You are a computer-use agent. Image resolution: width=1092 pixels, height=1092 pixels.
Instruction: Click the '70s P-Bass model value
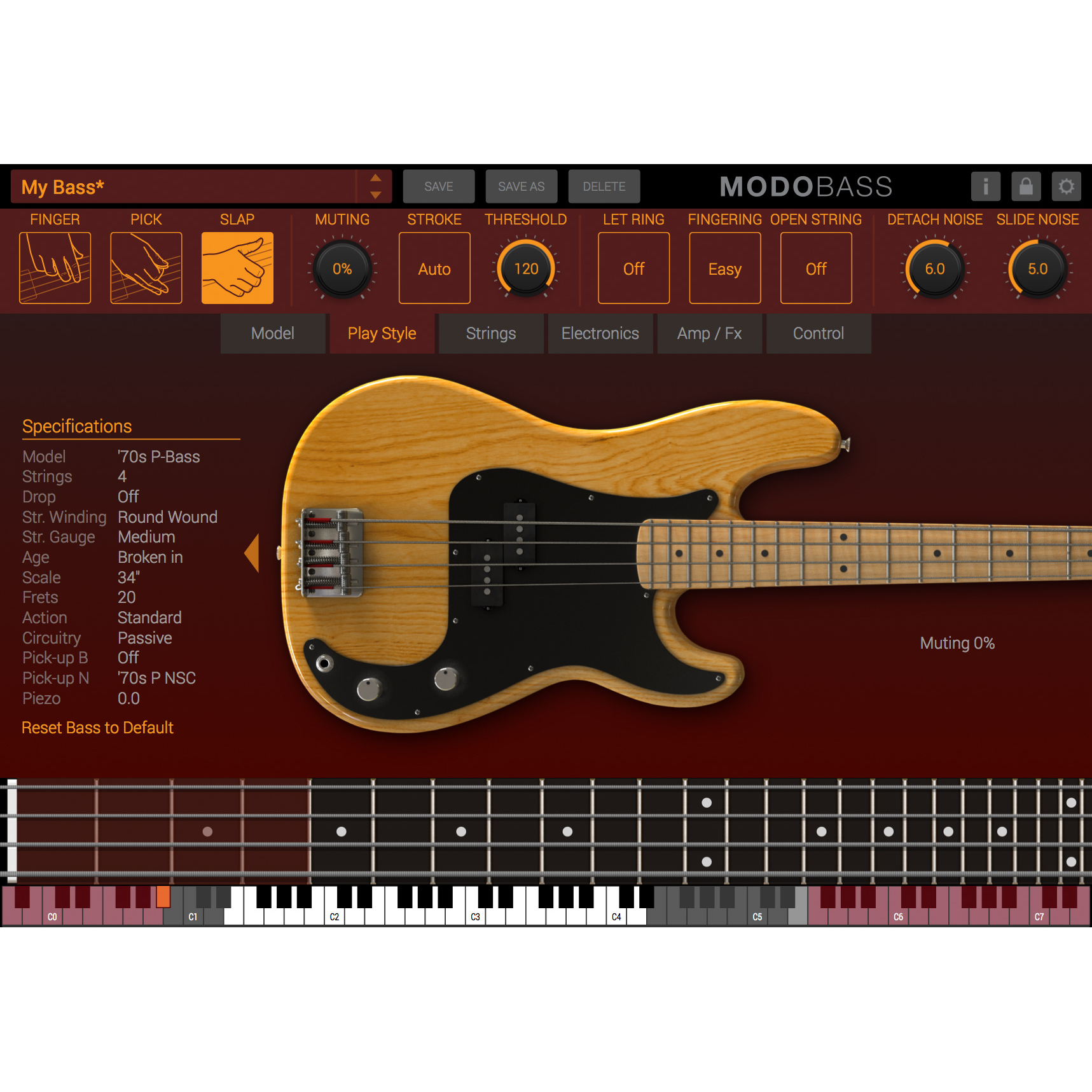pos(159,457)
